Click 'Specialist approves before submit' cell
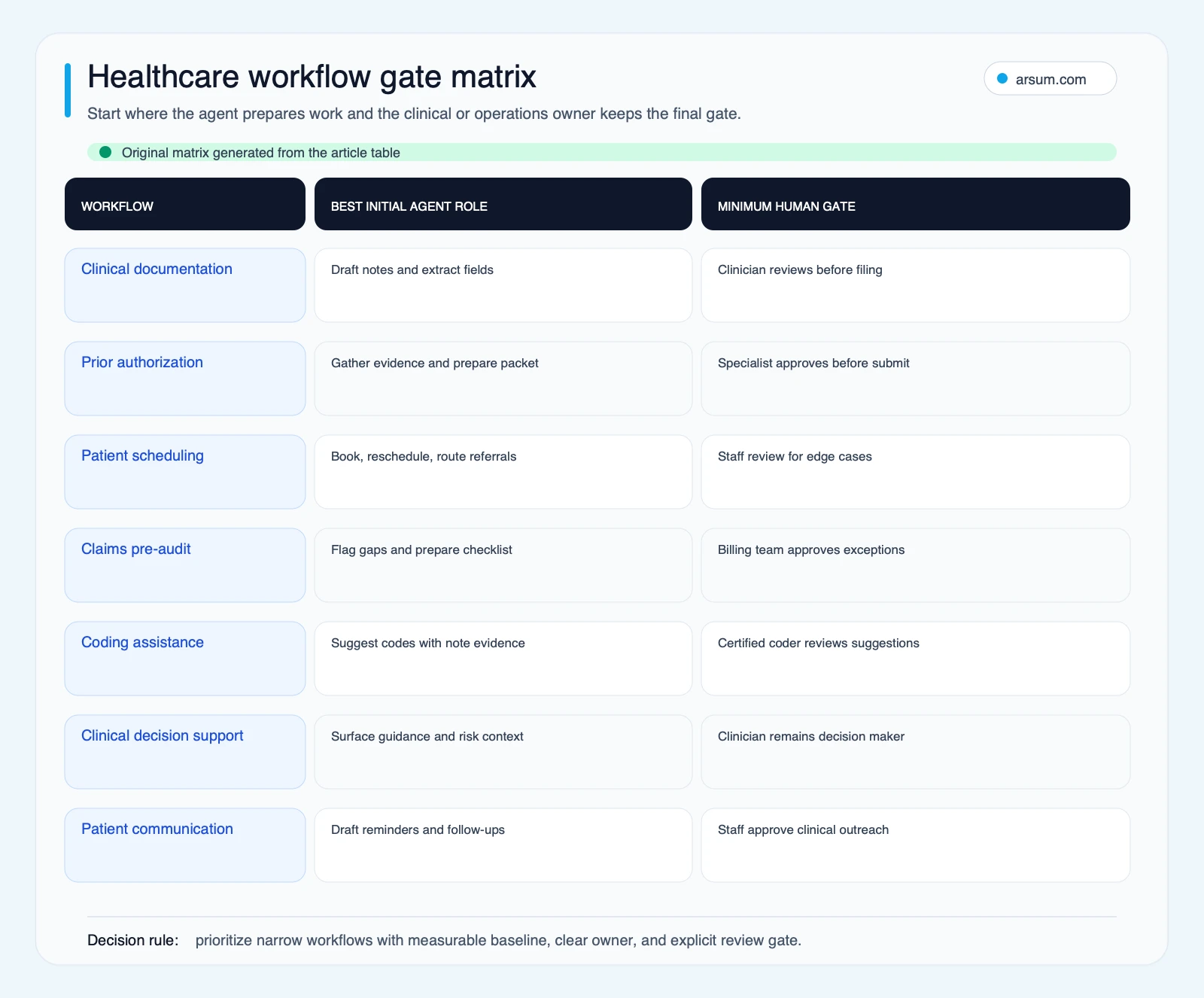Screen dimensions: 1204x998 point(916,379)
